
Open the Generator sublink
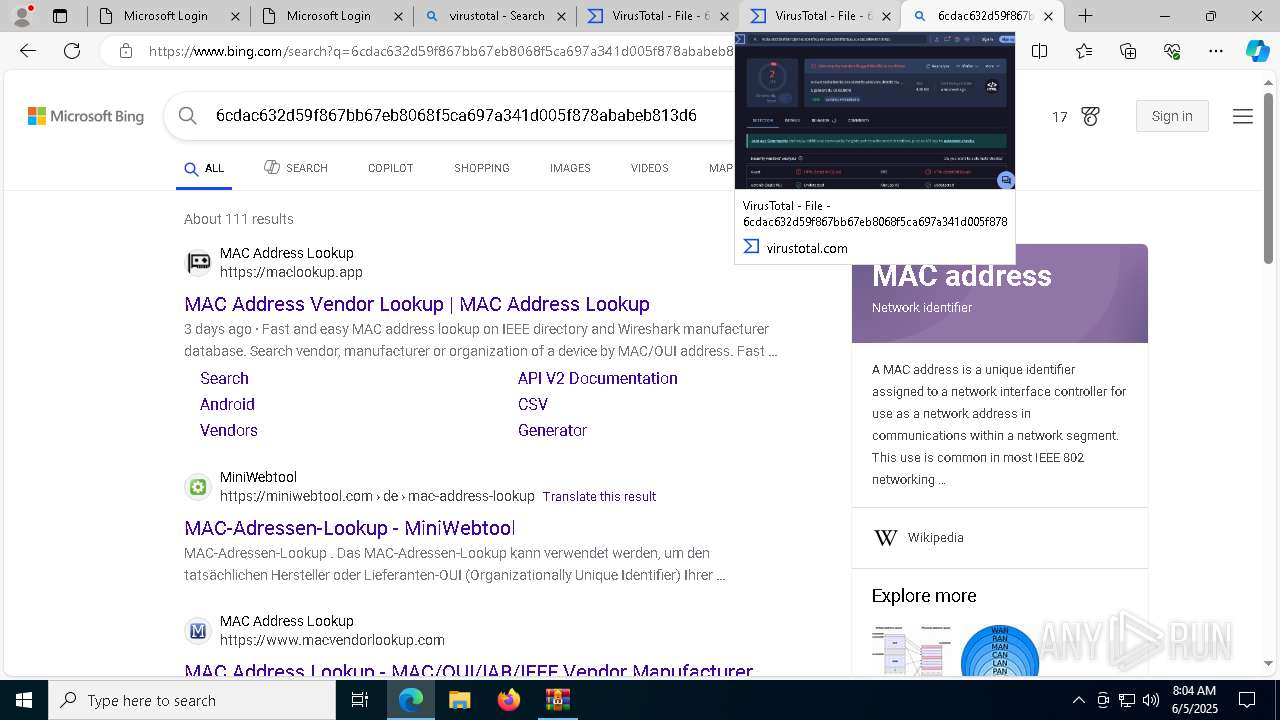pos(552,430)
